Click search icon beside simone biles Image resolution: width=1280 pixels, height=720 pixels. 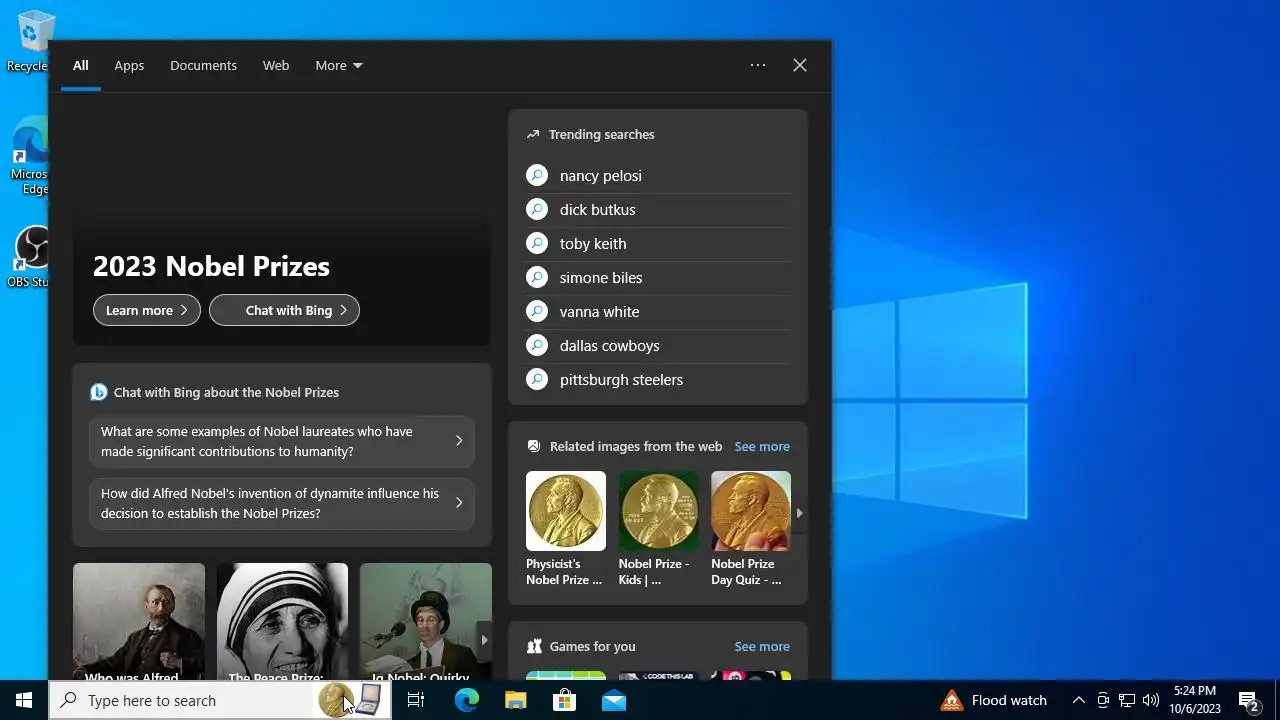[x=537, y=277]
